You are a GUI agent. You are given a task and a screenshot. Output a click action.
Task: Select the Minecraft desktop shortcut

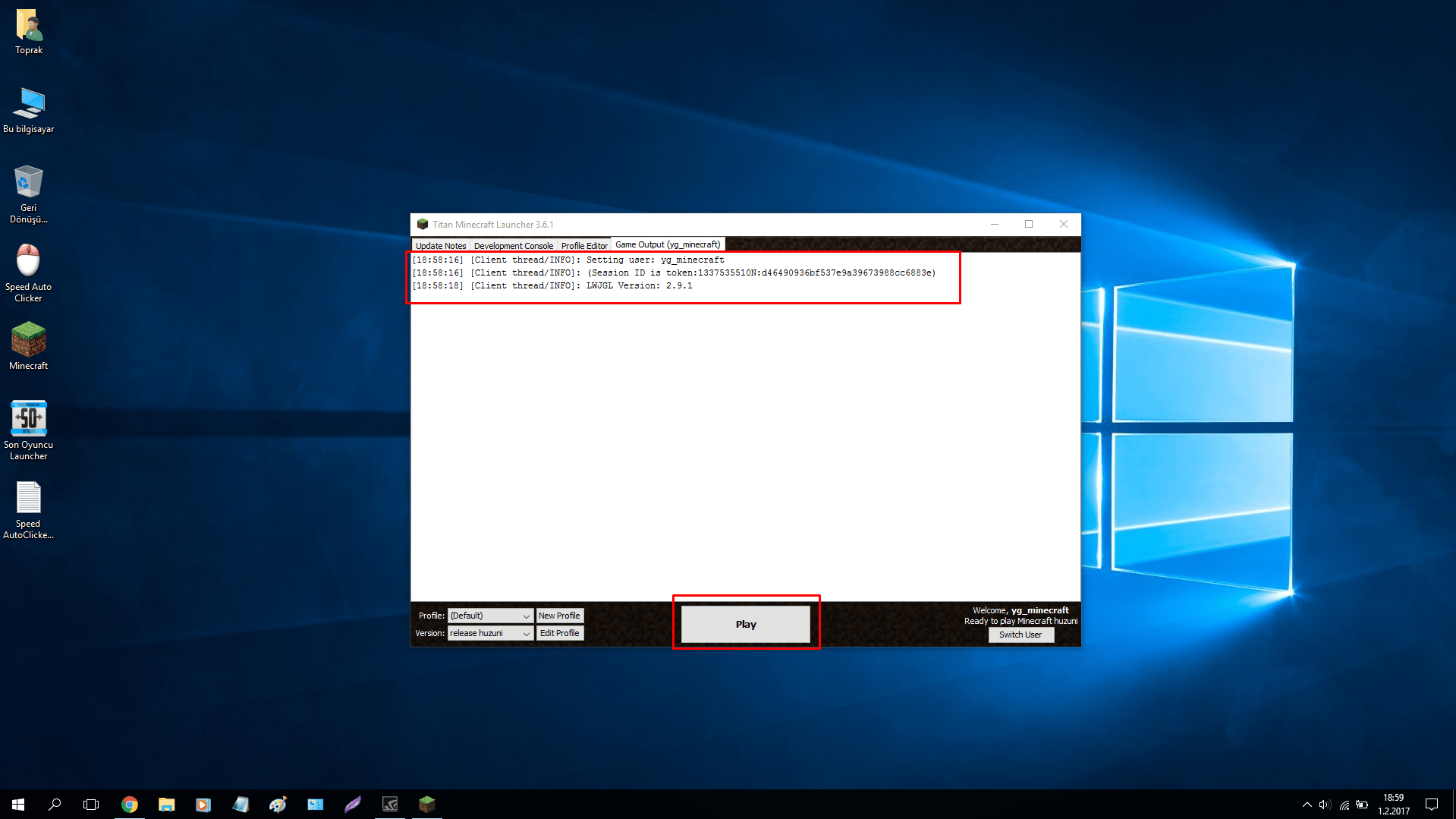coord(29,346)
